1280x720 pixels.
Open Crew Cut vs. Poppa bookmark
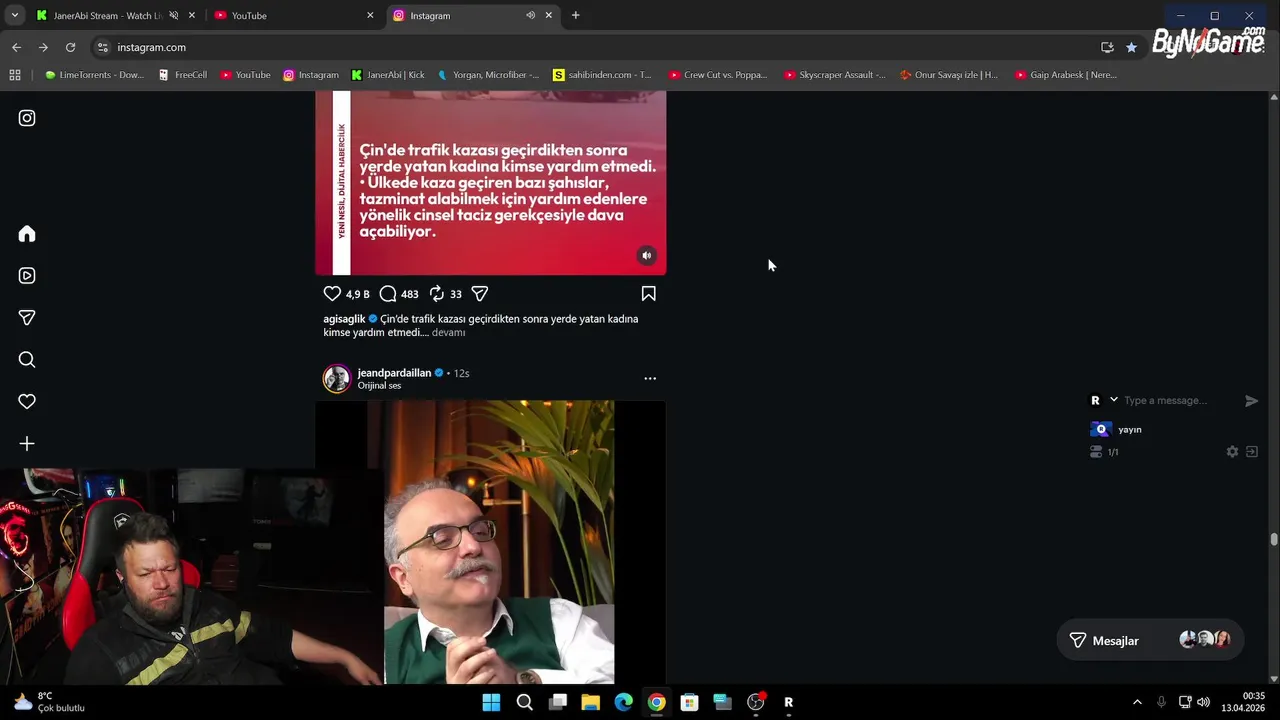pos(718,75)
